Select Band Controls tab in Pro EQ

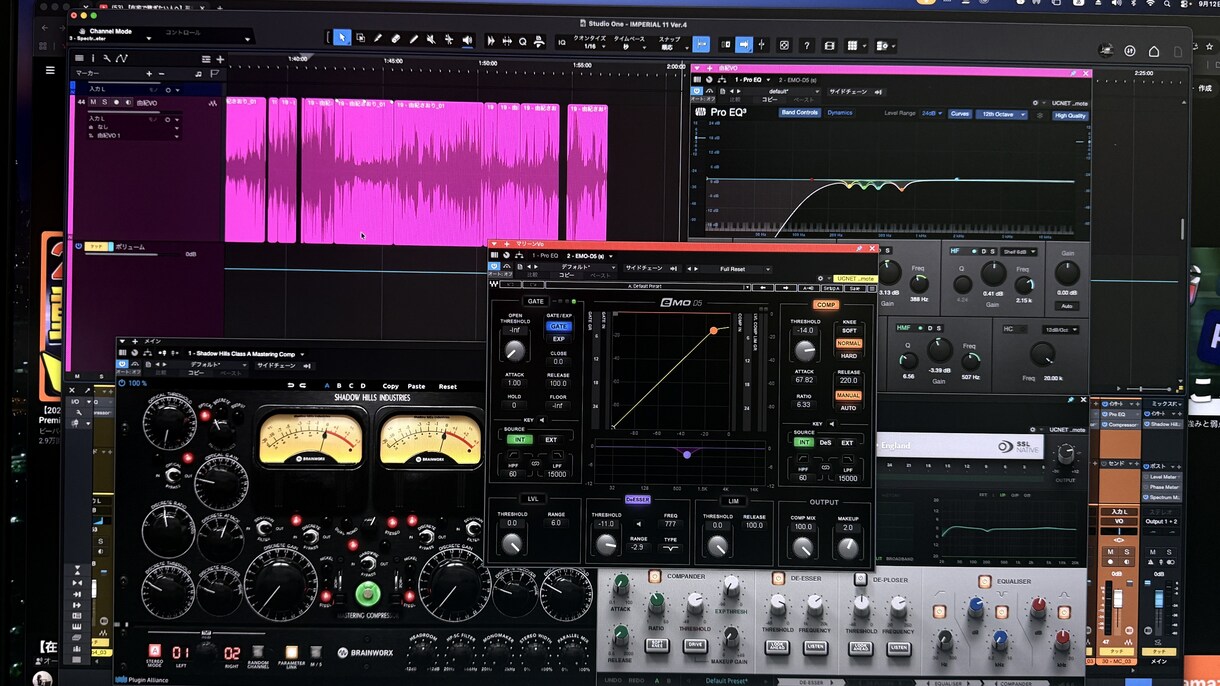800,113
